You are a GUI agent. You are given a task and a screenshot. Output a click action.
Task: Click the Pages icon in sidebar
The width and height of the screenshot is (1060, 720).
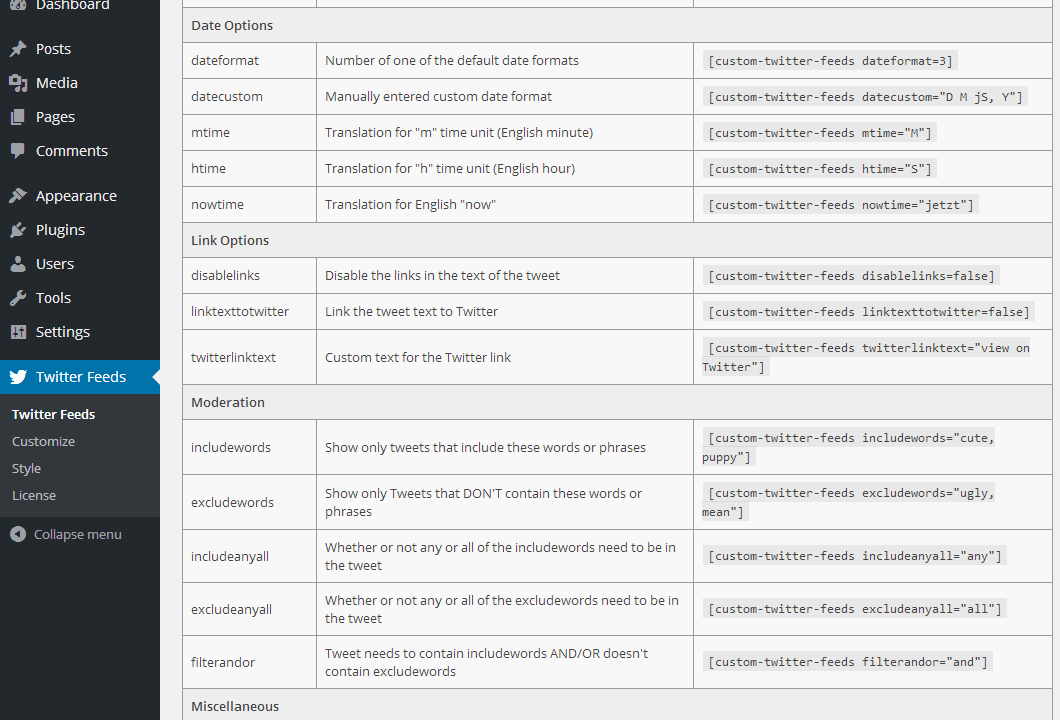(18, 117)
